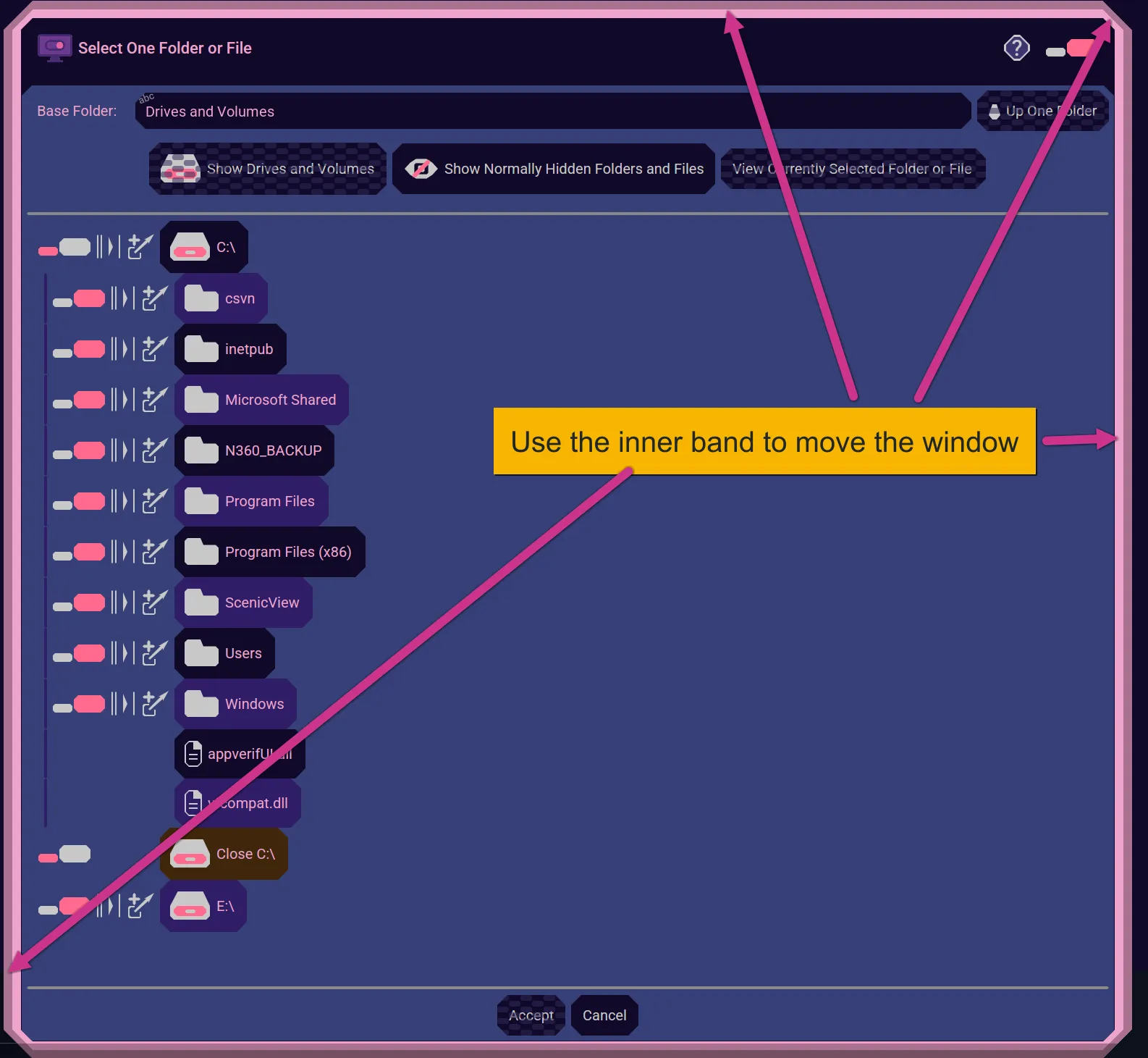Expand csvn using its bars-and-triangle icon
The image size is (1148, 1058).
pos(123,298)
